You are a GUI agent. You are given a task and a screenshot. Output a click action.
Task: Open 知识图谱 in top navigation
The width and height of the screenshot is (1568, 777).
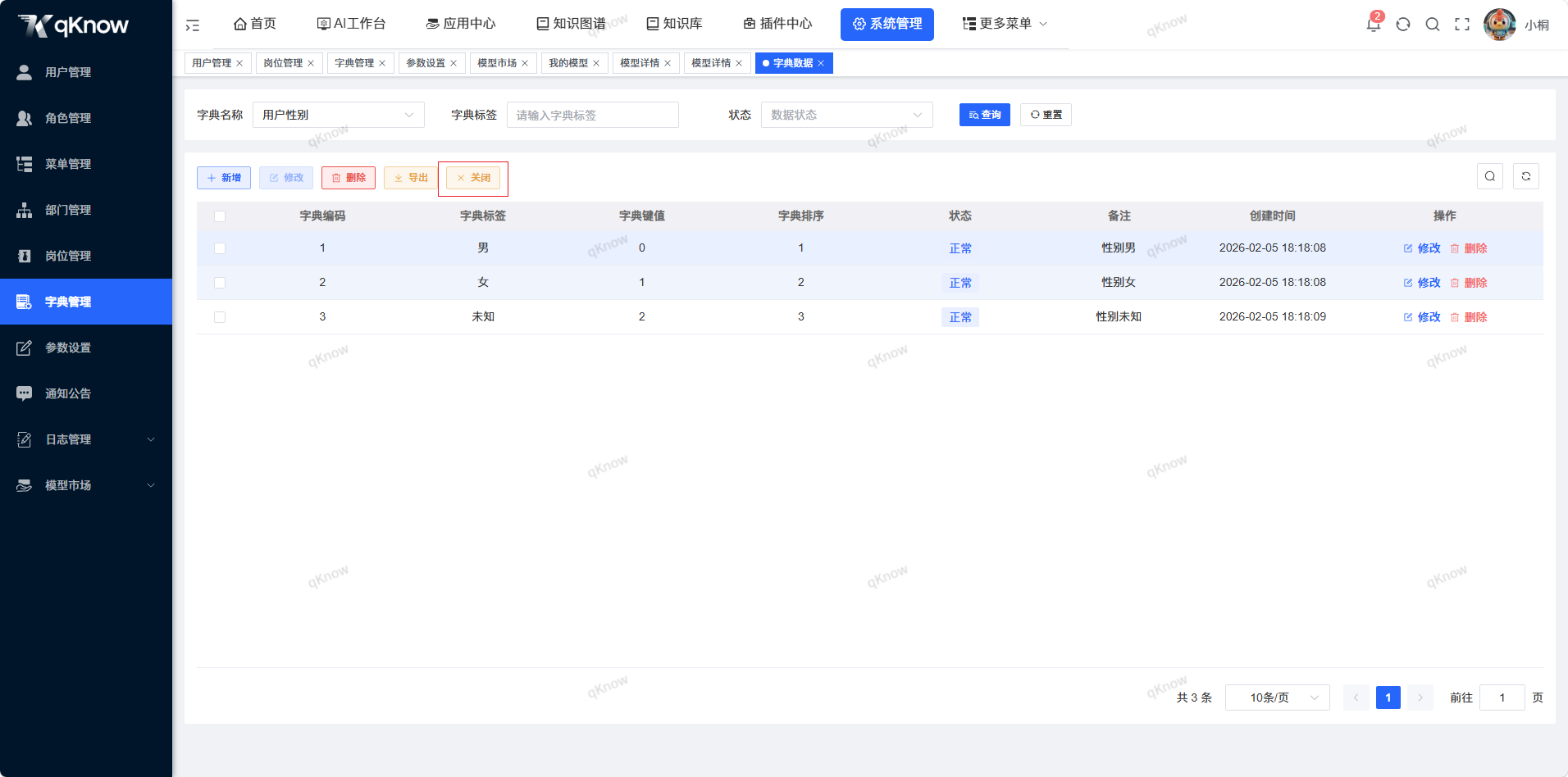point(571,24)
